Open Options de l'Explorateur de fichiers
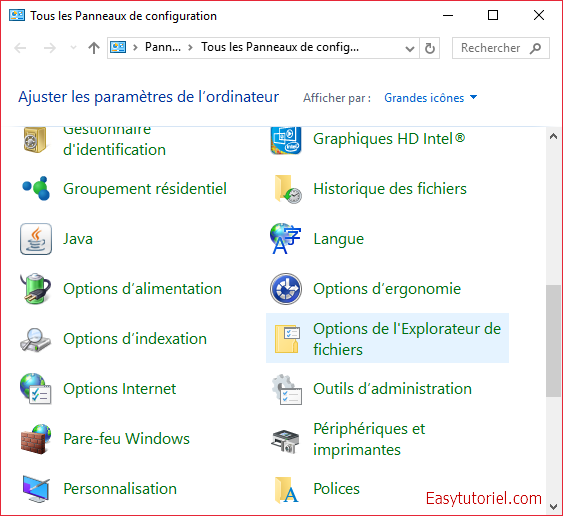The width and height of the screenshot is (563, 516). (x=387, y=338)
